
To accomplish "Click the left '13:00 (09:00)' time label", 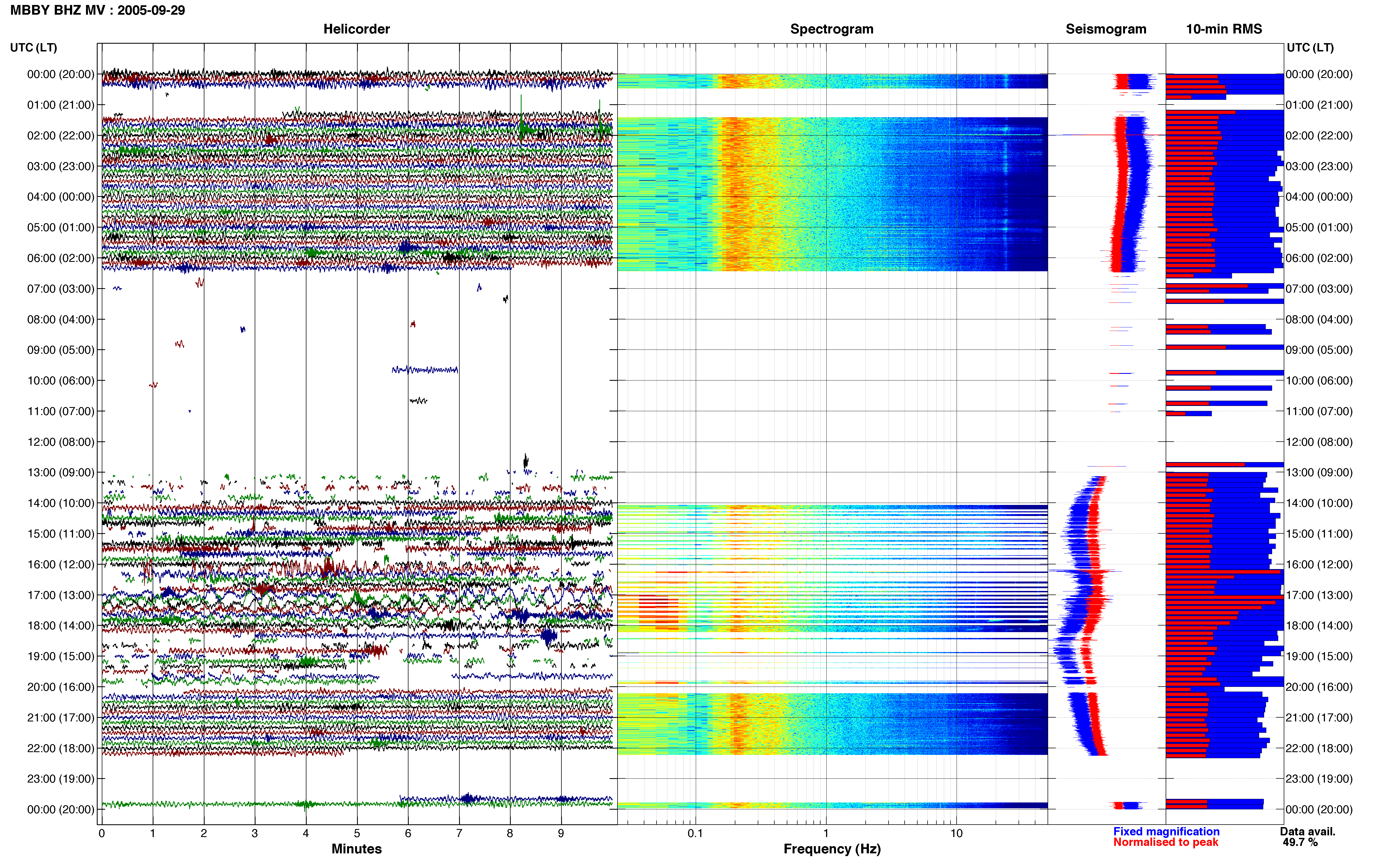I will (x=60, y=473).
